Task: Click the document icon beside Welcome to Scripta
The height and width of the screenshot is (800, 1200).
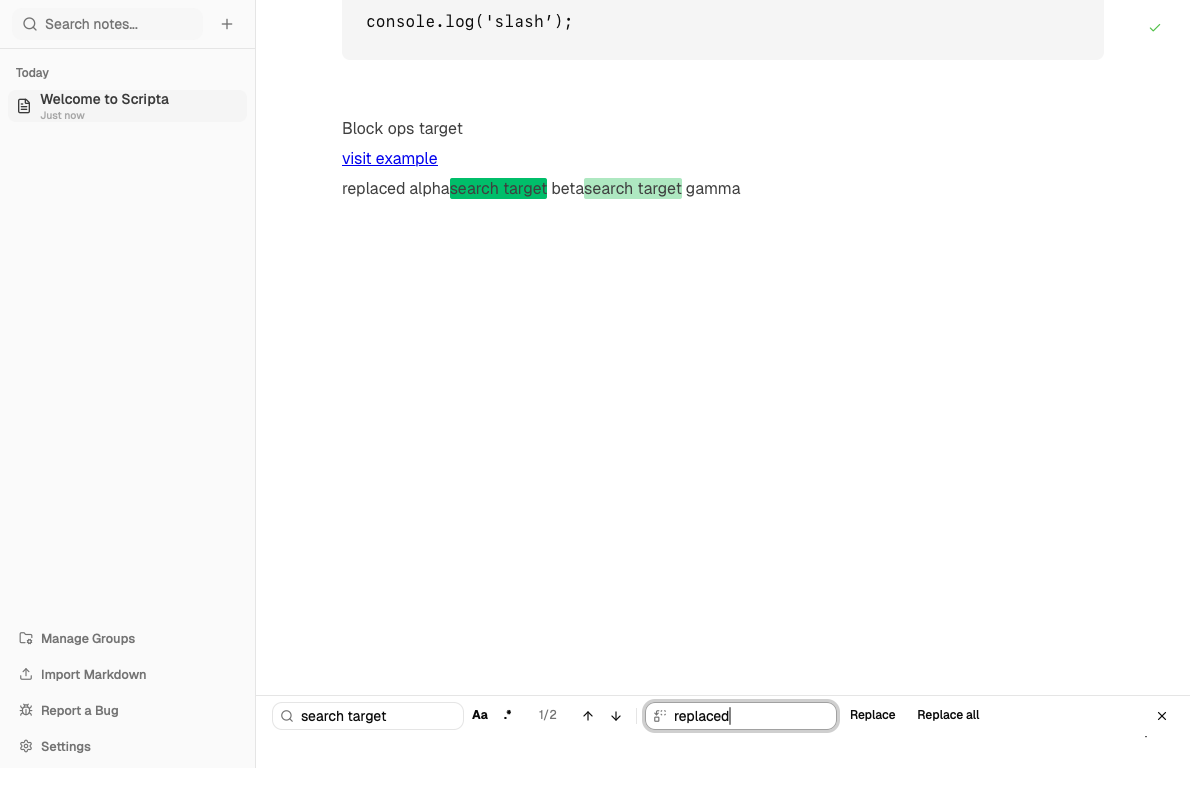Action: [x=23, y=105]
